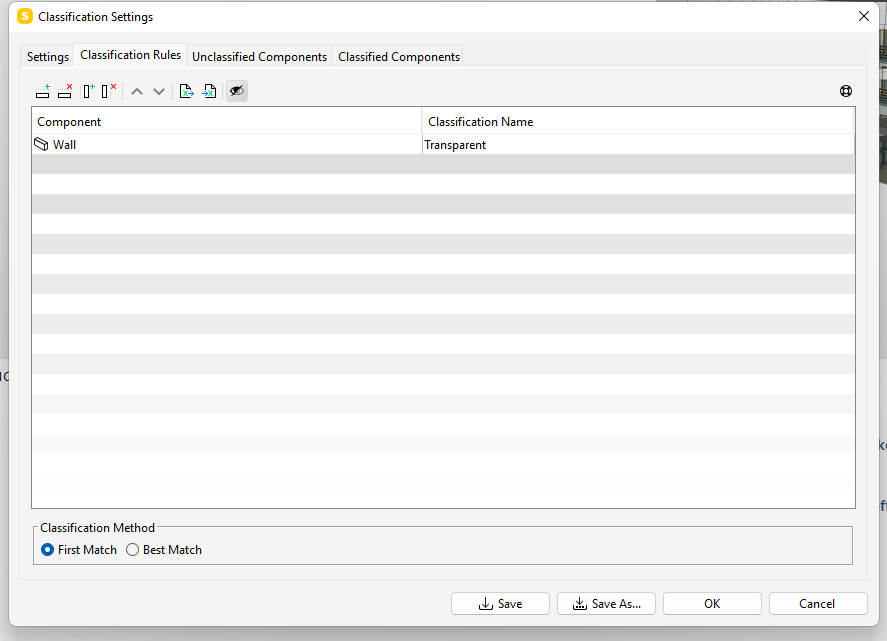The width and height of the screenshot is (887, 641).
Task: Click the Wall component cube icon
Action: (41, 144)
